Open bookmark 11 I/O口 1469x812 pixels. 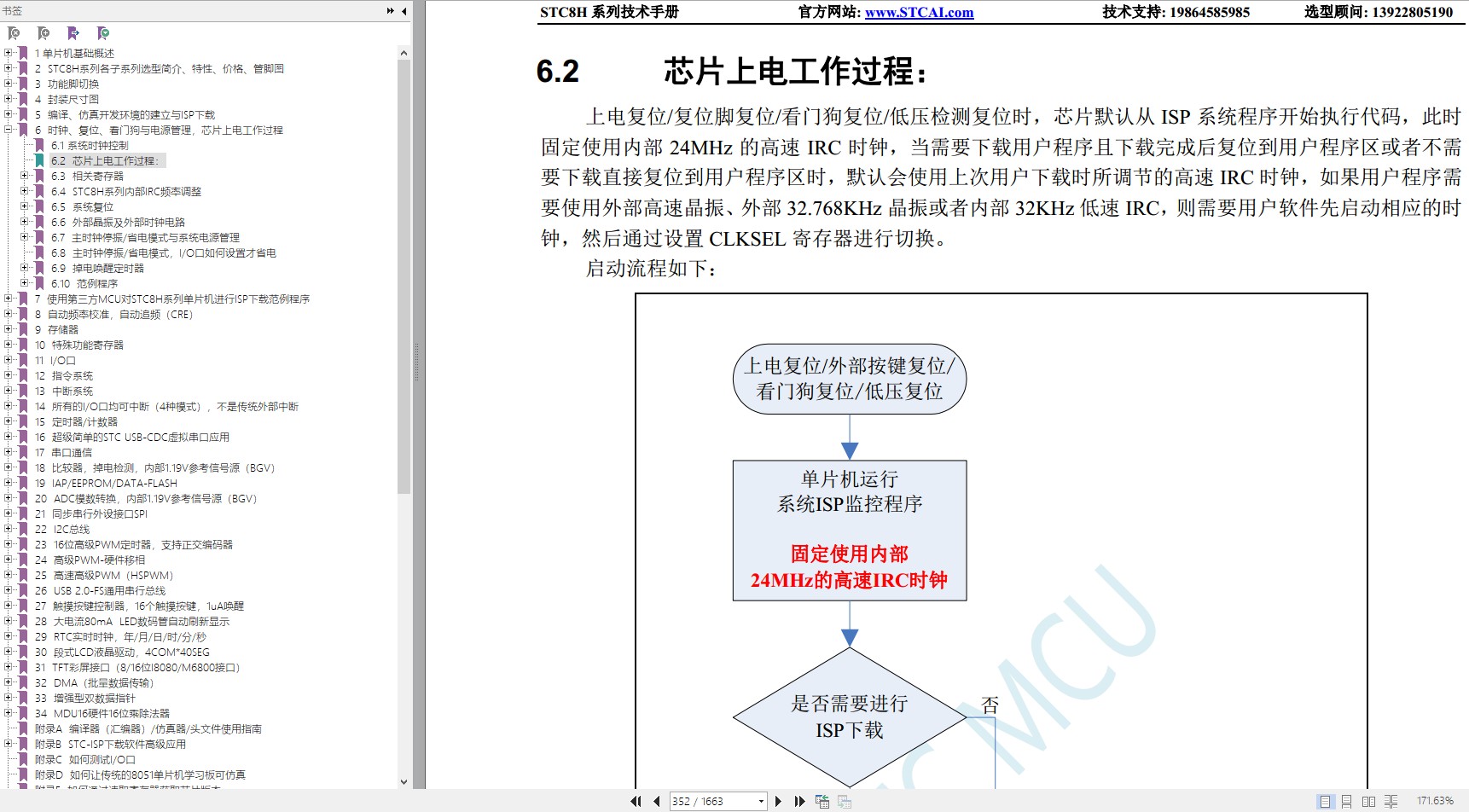point(55,360)
